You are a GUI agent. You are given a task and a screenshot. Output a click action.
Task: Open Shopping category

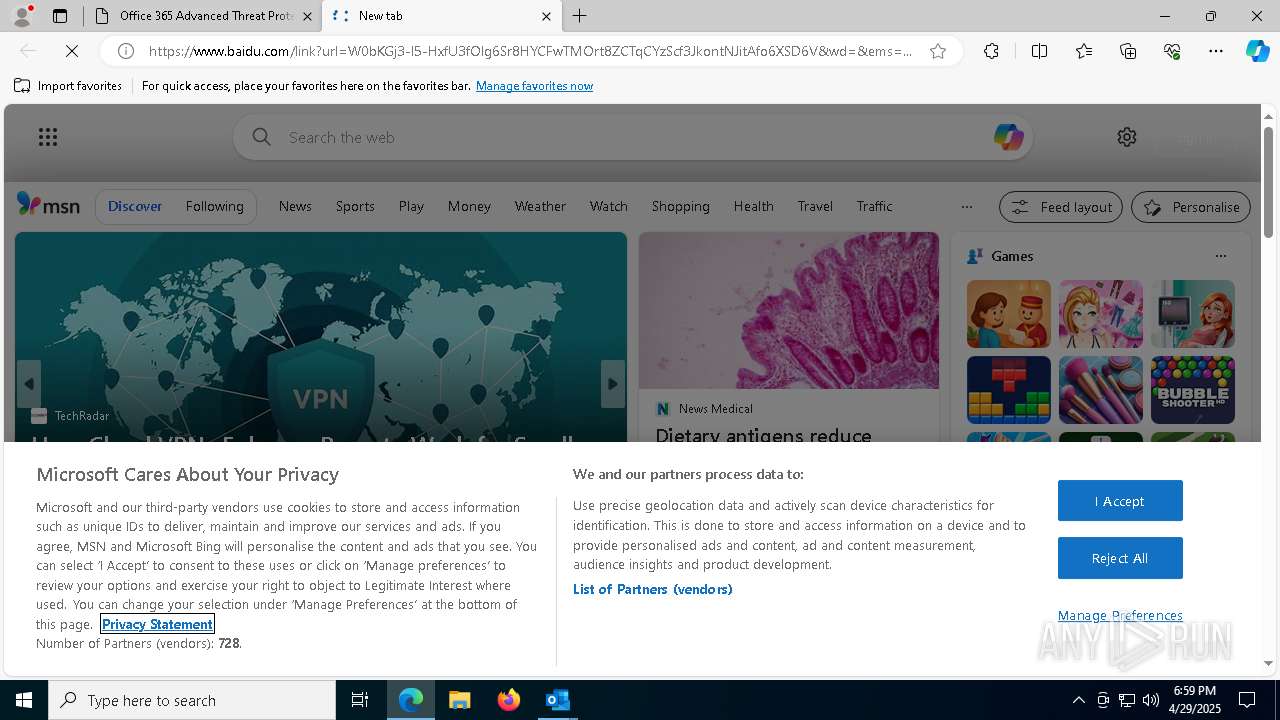(x=680, y=206)
